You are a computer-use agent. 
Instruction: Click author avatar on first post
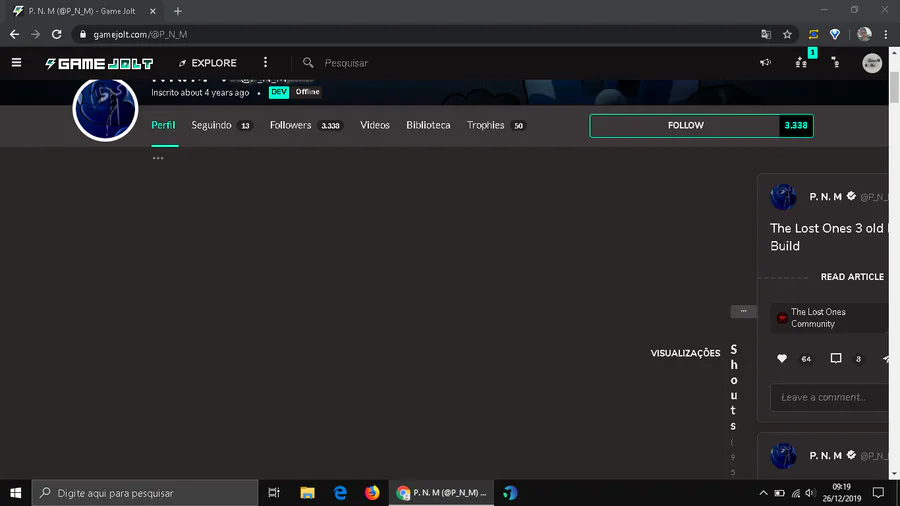pyautogui.click(x=783, y=197)
